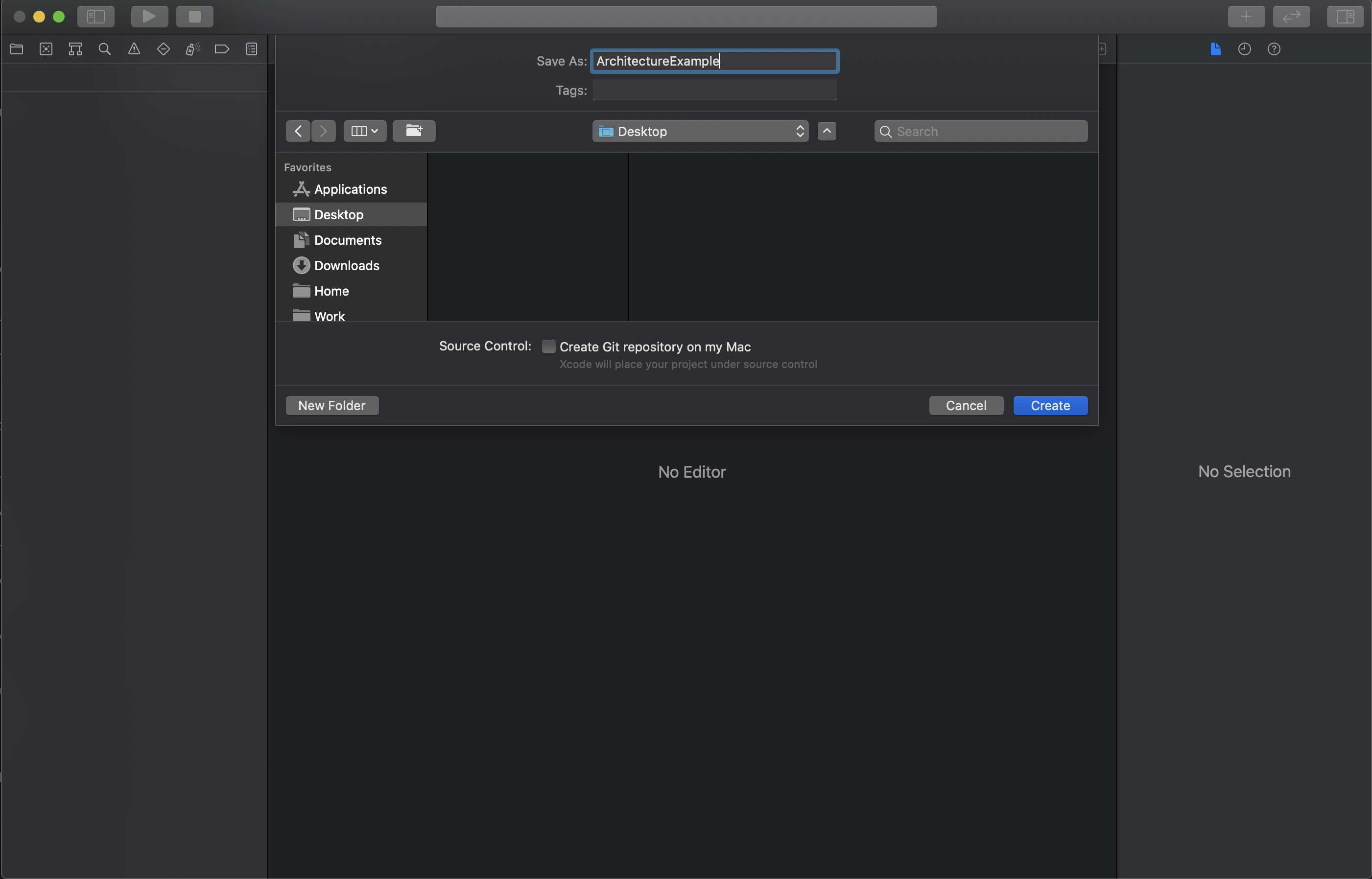Show the History inspector clock icon
The width and height of the screenshot is (1372, 879).
tap(1245, 49)
